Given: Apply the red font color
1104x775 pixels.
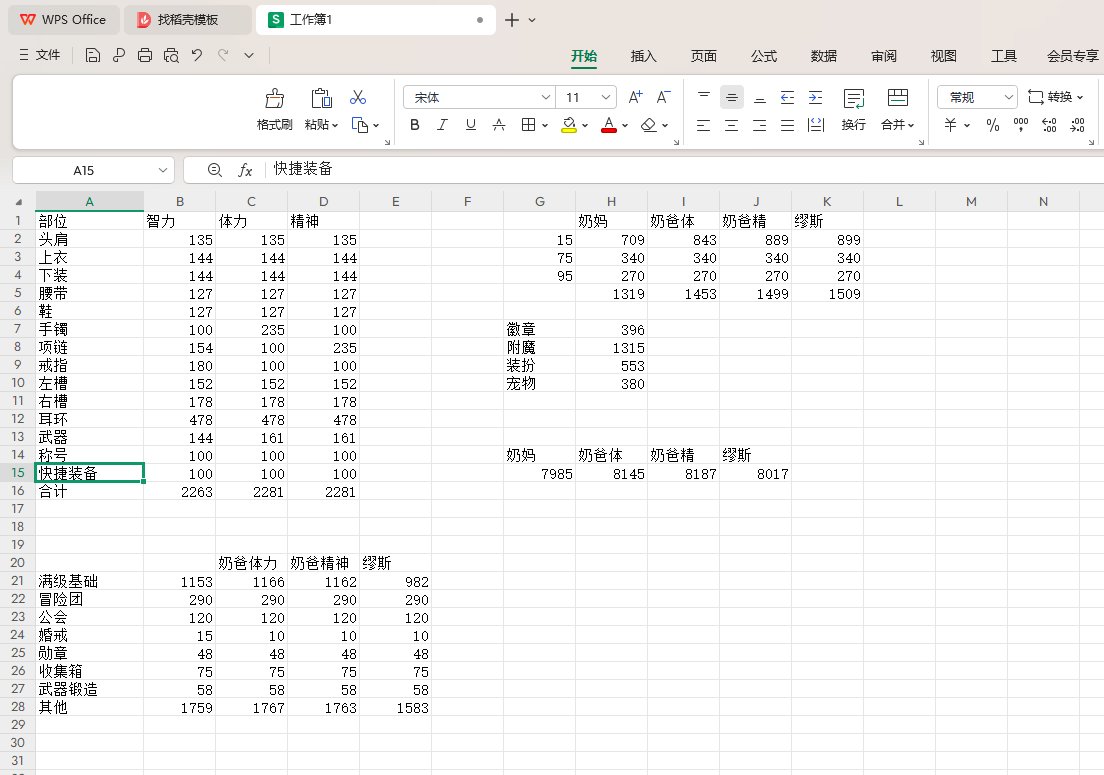Looking at the screenshot, I should (609, 125).
